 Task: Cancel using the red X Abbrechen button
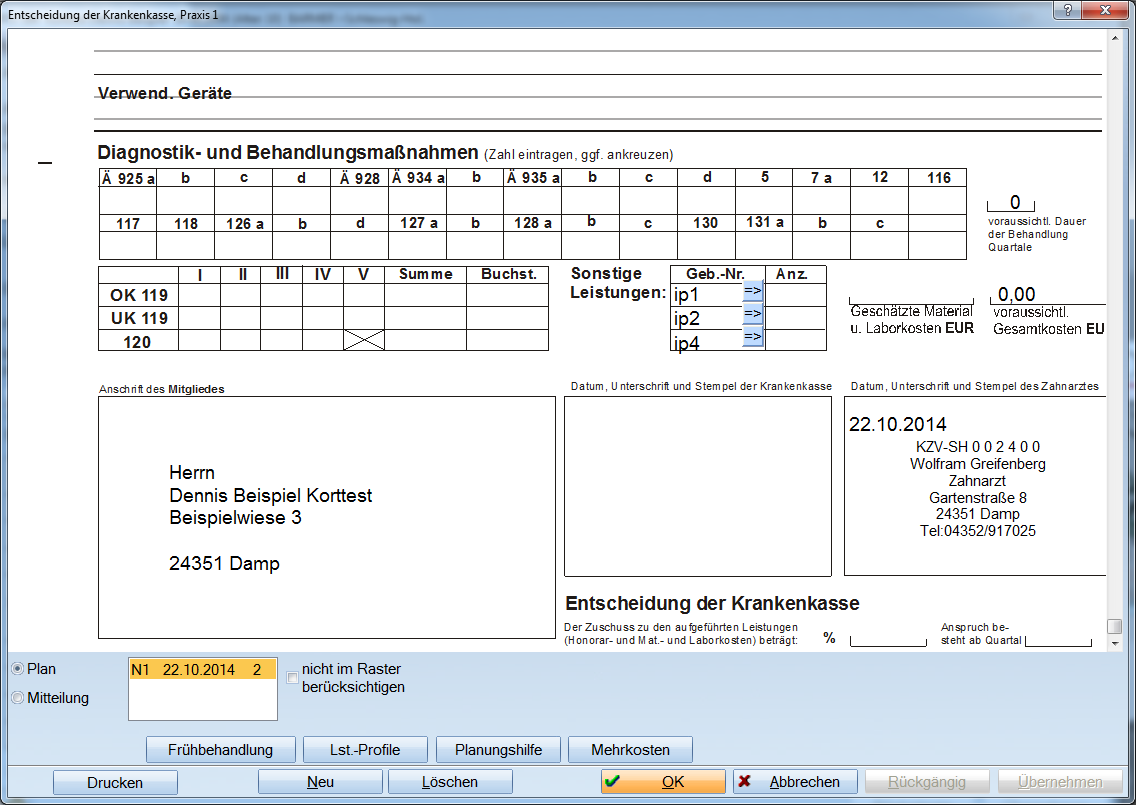[x=794, y=782]
